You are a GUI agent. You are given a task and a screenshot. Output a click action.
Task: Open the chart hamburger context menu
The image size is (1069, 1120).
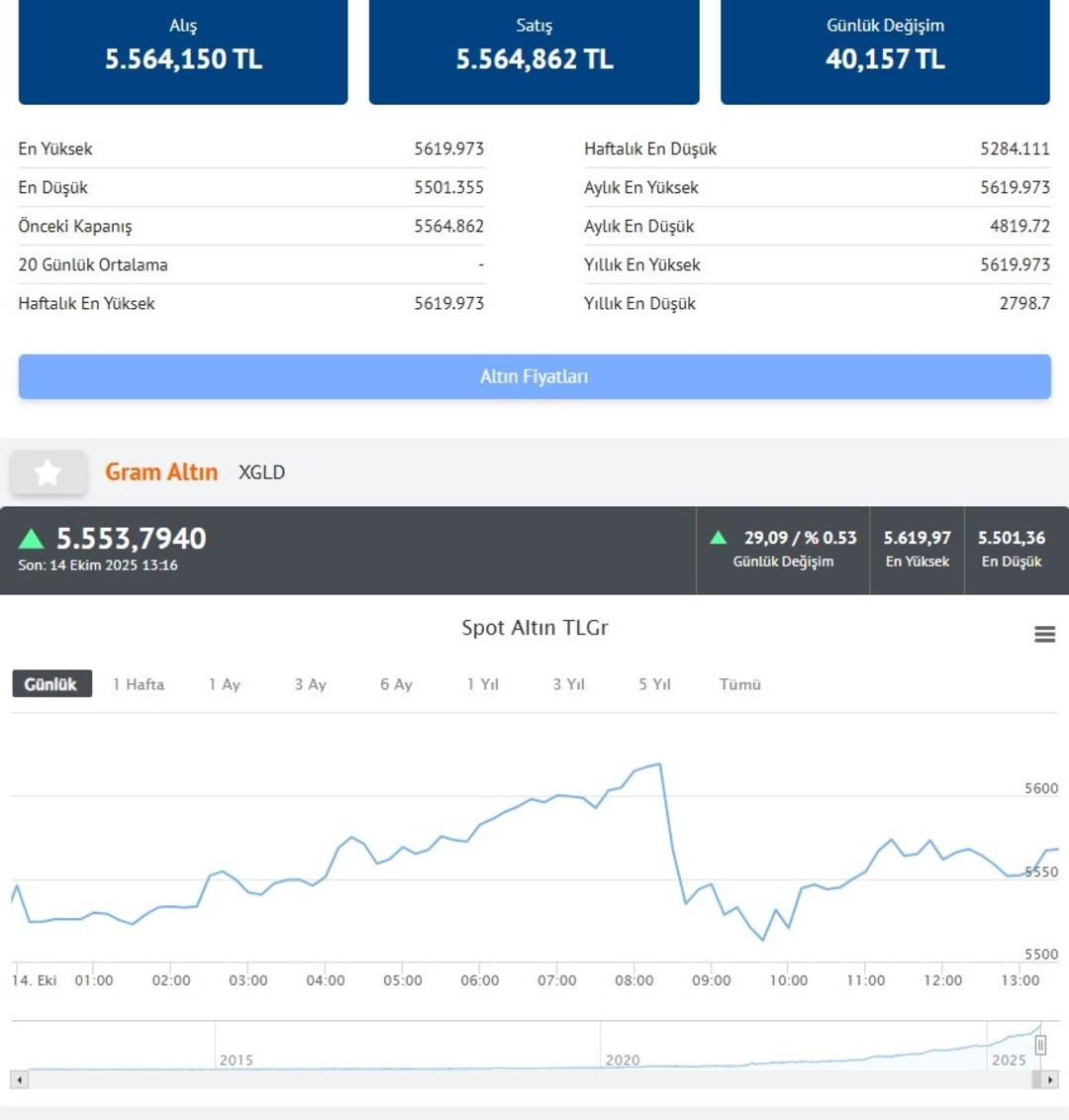[1044, 634]
